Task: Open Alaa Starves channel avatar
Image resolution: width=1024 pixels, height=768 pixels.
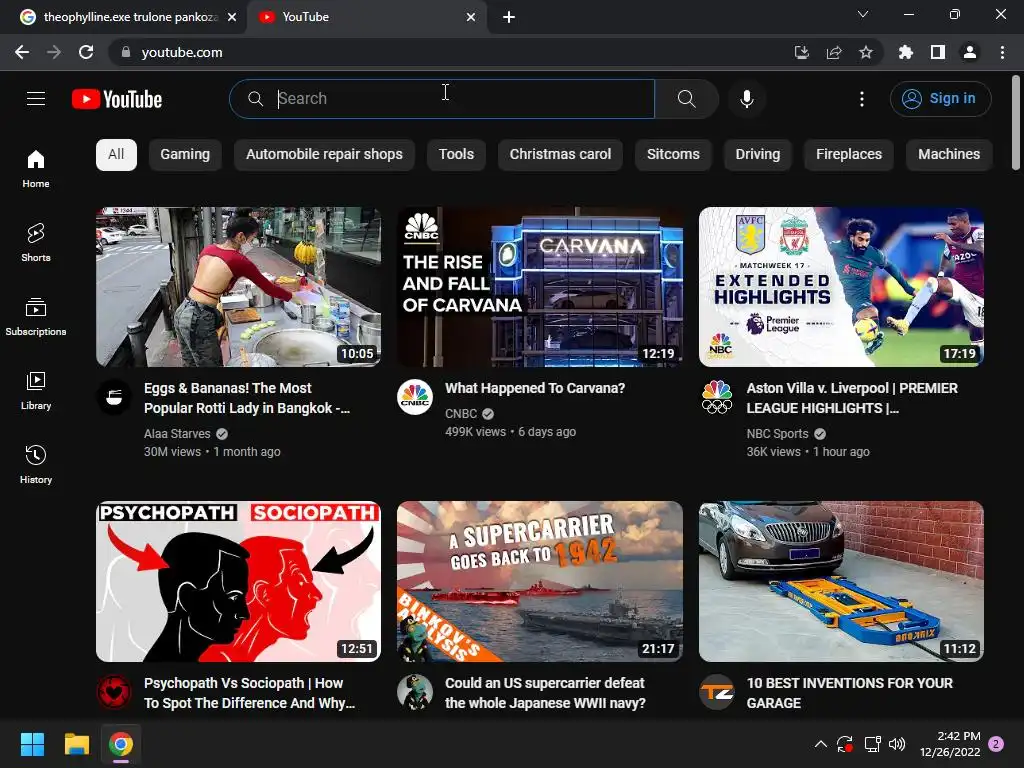Action: coord(114,397)
